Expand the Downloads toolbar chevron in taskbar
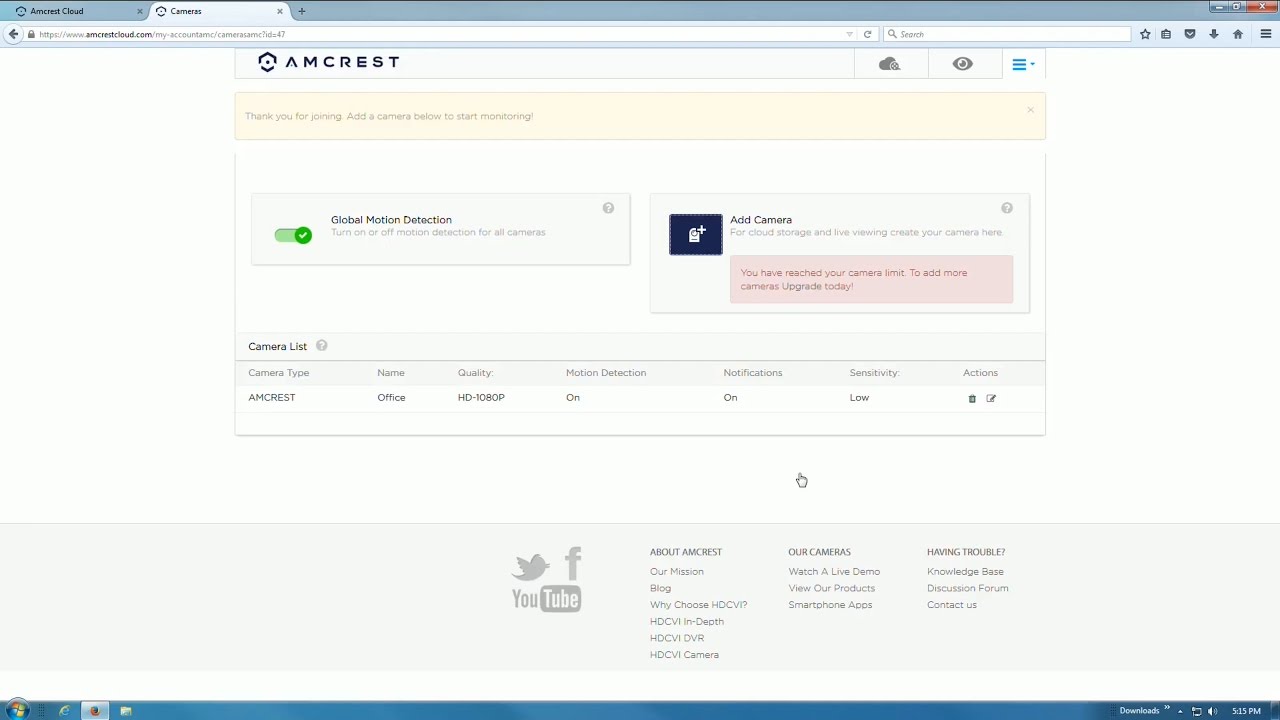Screen dimensions: 1280x720 (x=1166, y=710)
